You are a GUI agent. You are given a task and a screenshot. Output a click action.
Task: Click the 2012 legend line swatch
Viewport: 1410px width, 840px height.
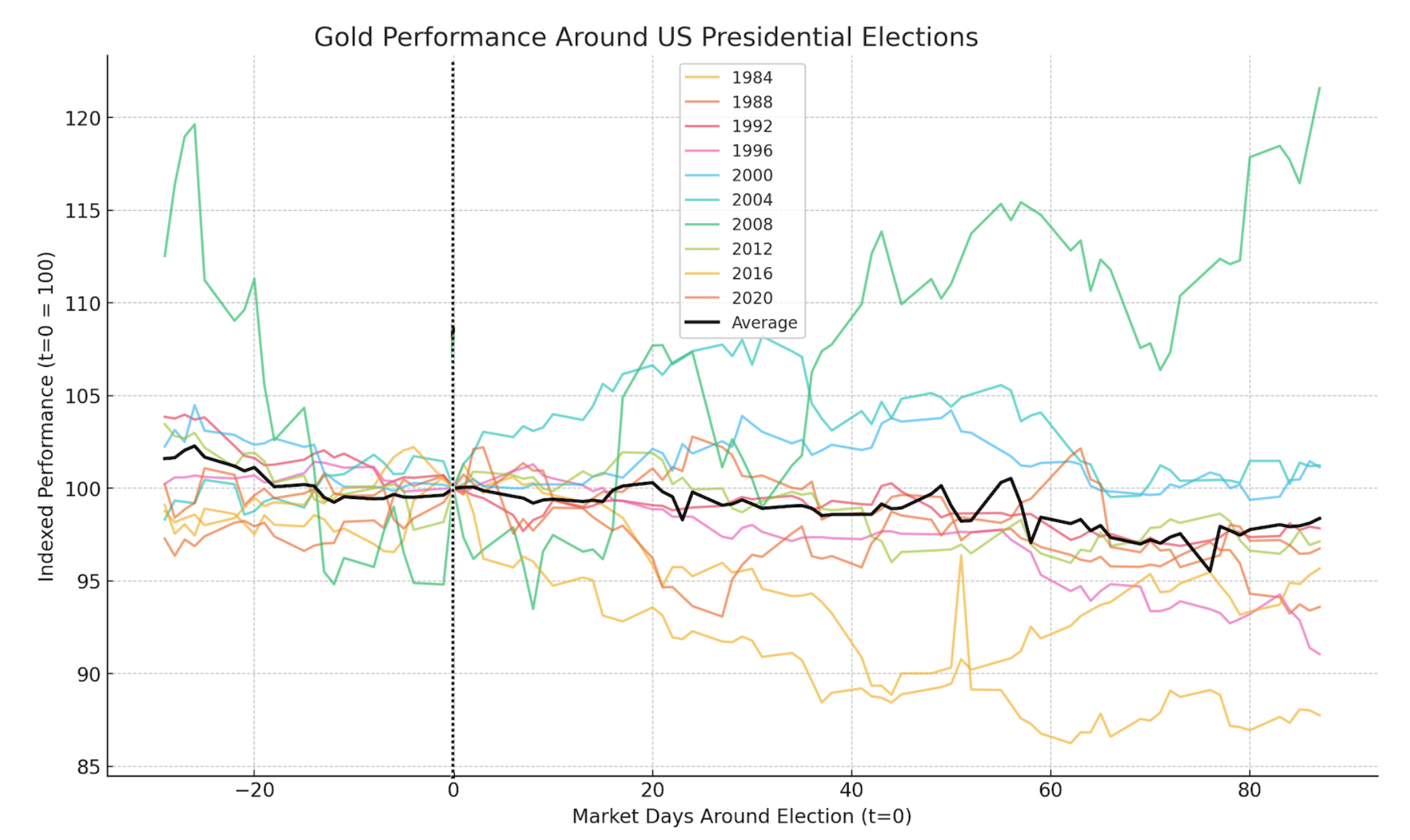702,249
